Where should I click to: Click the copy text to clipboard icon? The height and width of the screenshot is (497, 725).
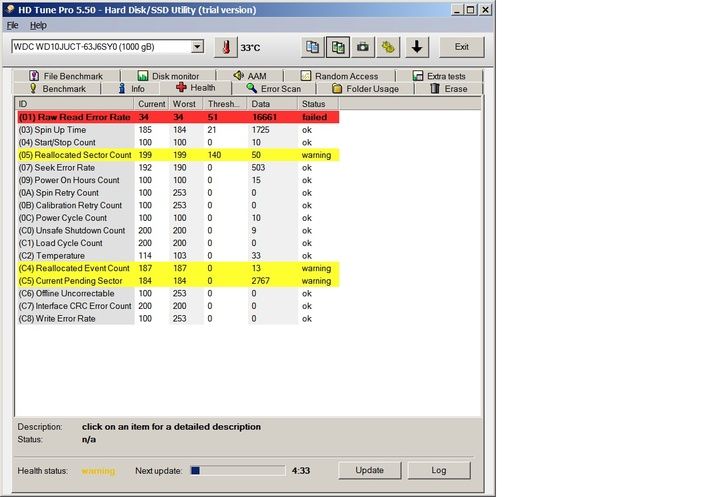coord(312,47)
